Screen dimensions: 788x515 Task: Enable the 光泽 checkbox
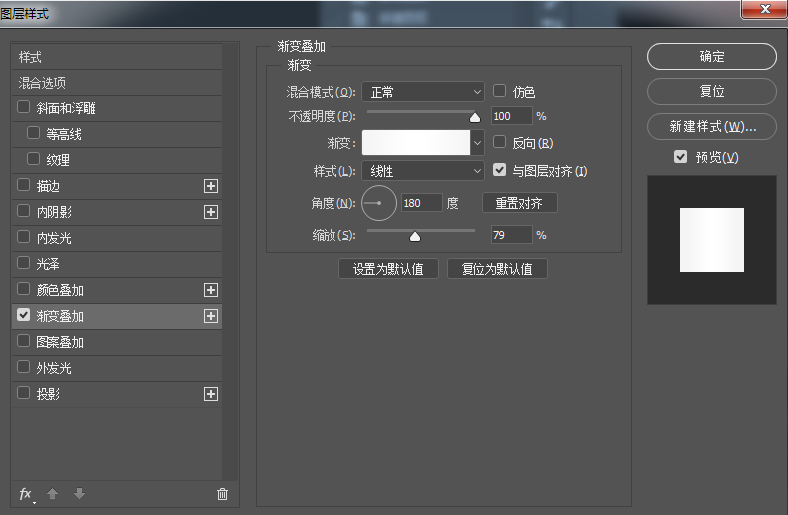[23, 263]
